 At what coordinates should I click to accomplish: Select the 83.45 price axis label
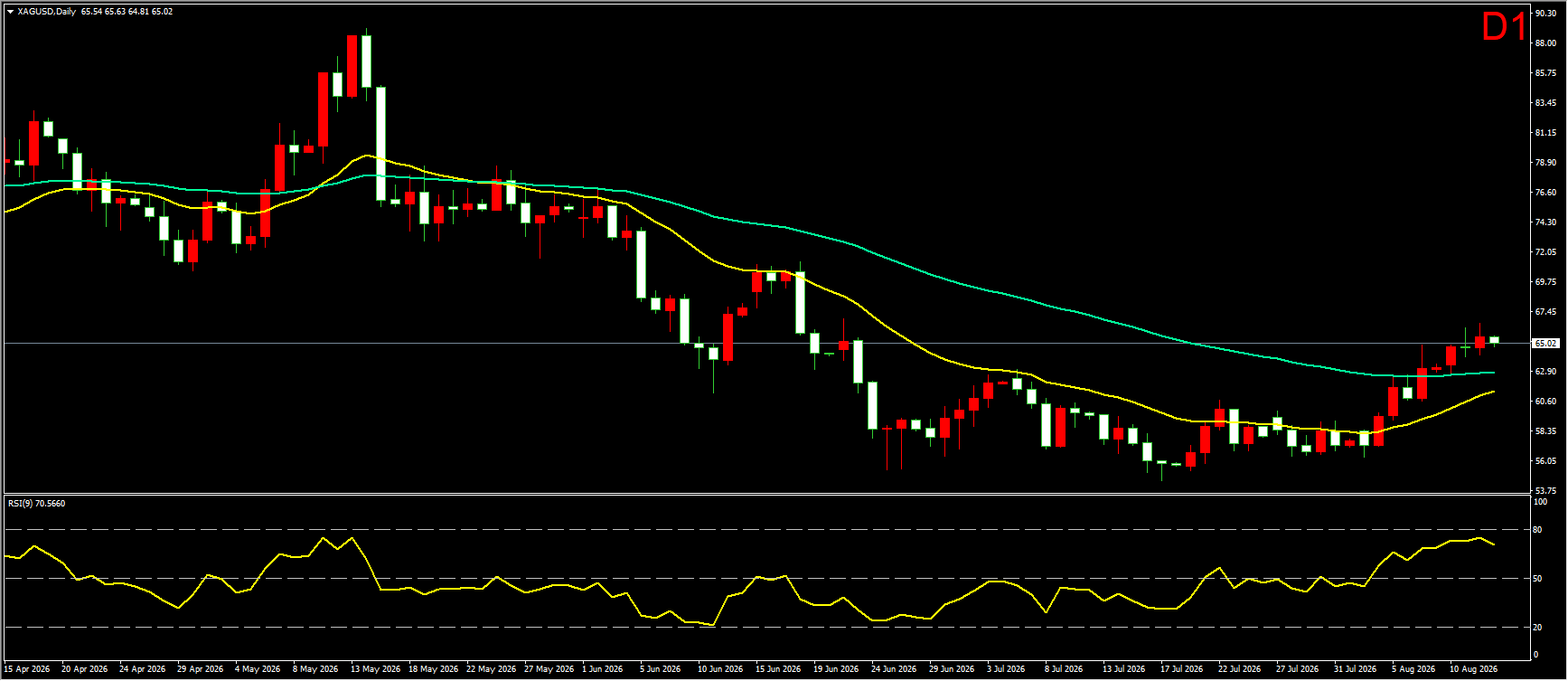[x=1545, y=103]
